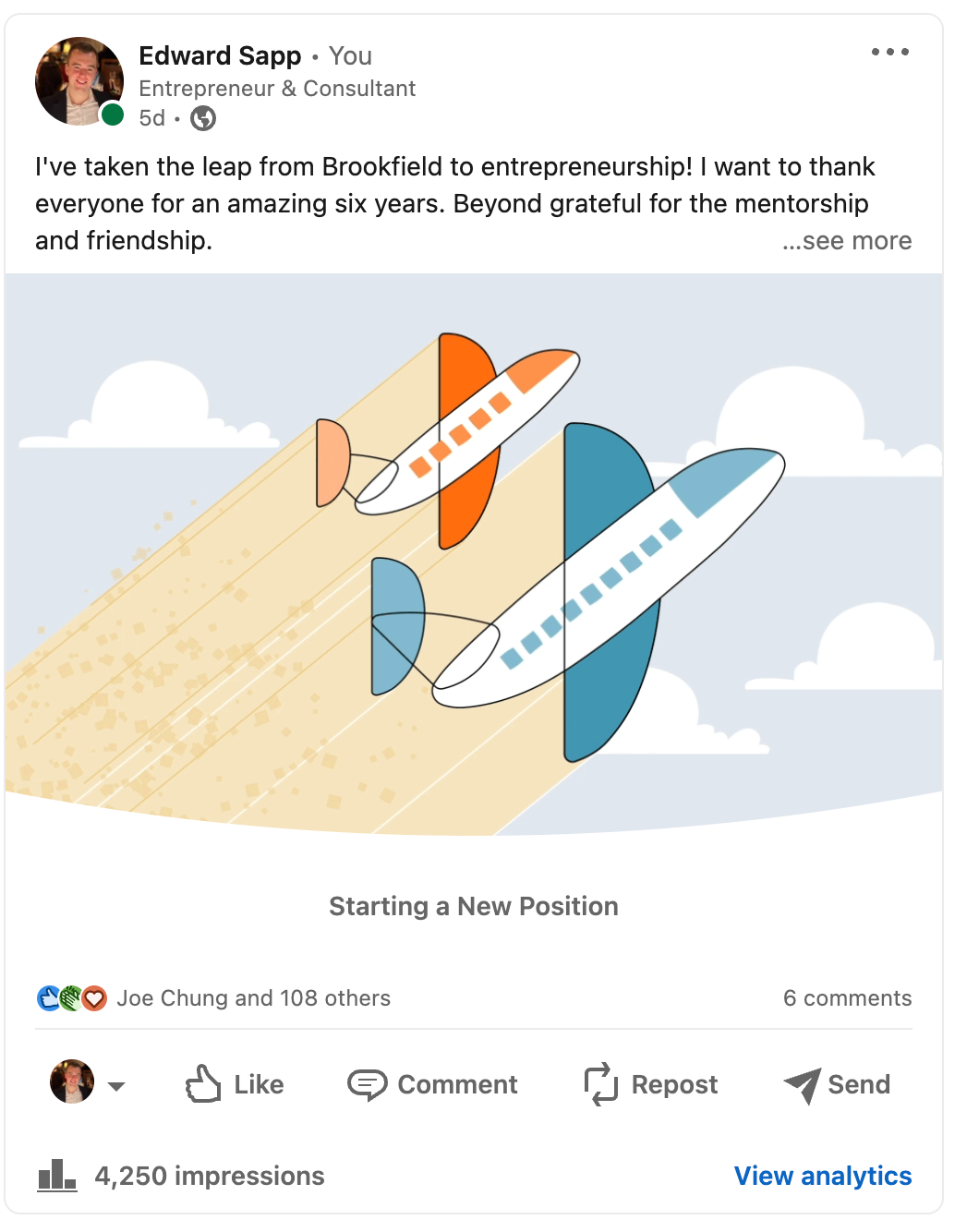
Task: Expand post text with see more
Action: click(847, 241)
